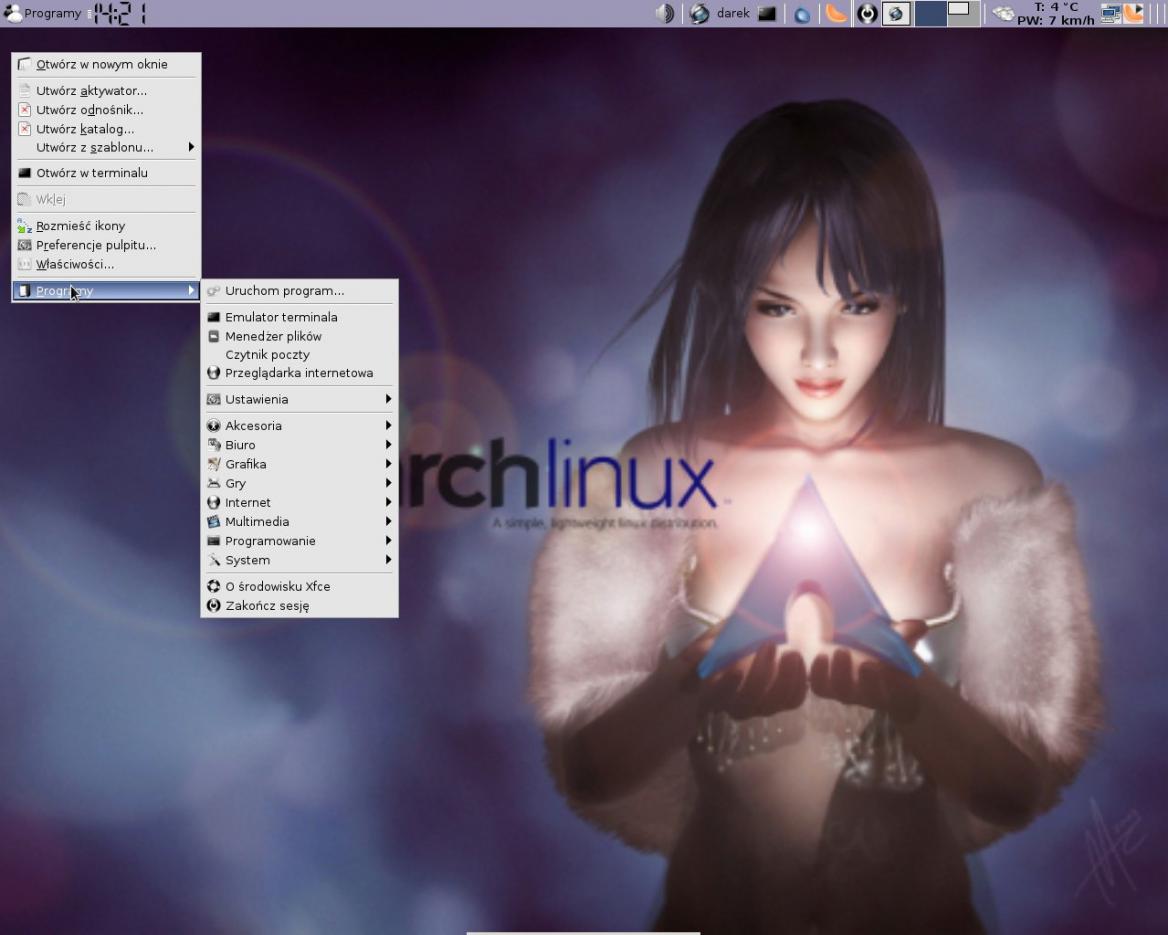Click the volume speaker icon in panel
This screenshot has height=935, width=1168.
tap(664, 14)
